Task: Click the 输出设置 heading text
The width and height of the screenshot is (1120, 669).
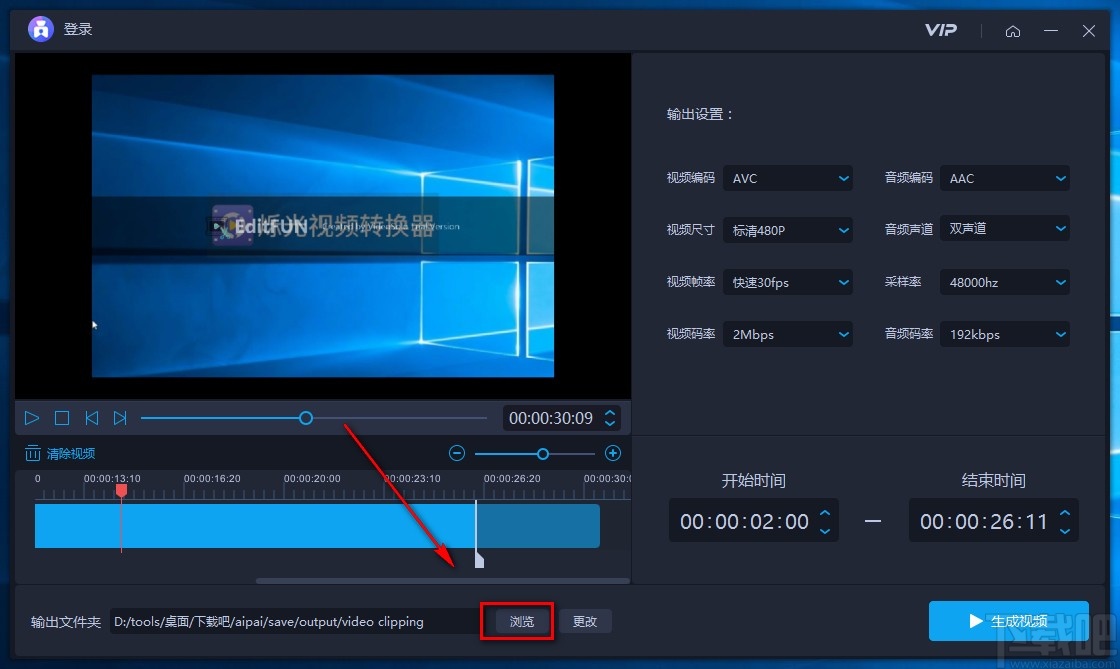Action: click(699, 114)
